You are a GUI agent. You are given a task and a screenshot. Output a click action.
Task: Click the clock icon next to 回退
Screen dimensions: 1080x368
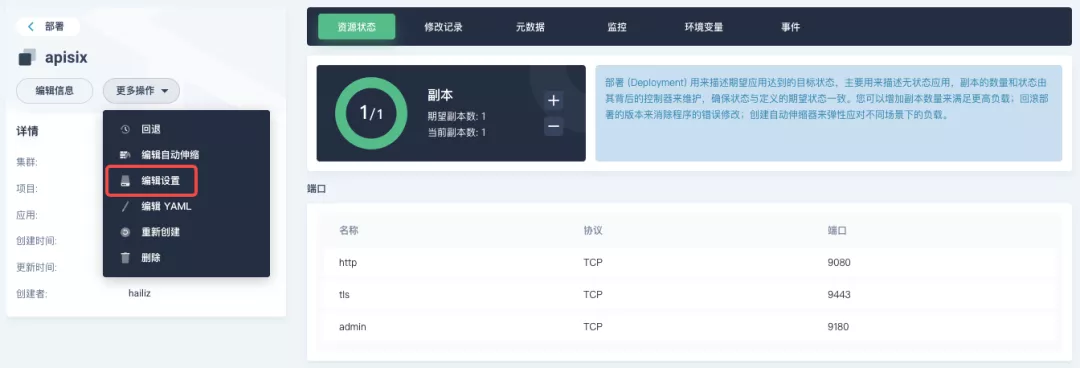coord(125,129)
